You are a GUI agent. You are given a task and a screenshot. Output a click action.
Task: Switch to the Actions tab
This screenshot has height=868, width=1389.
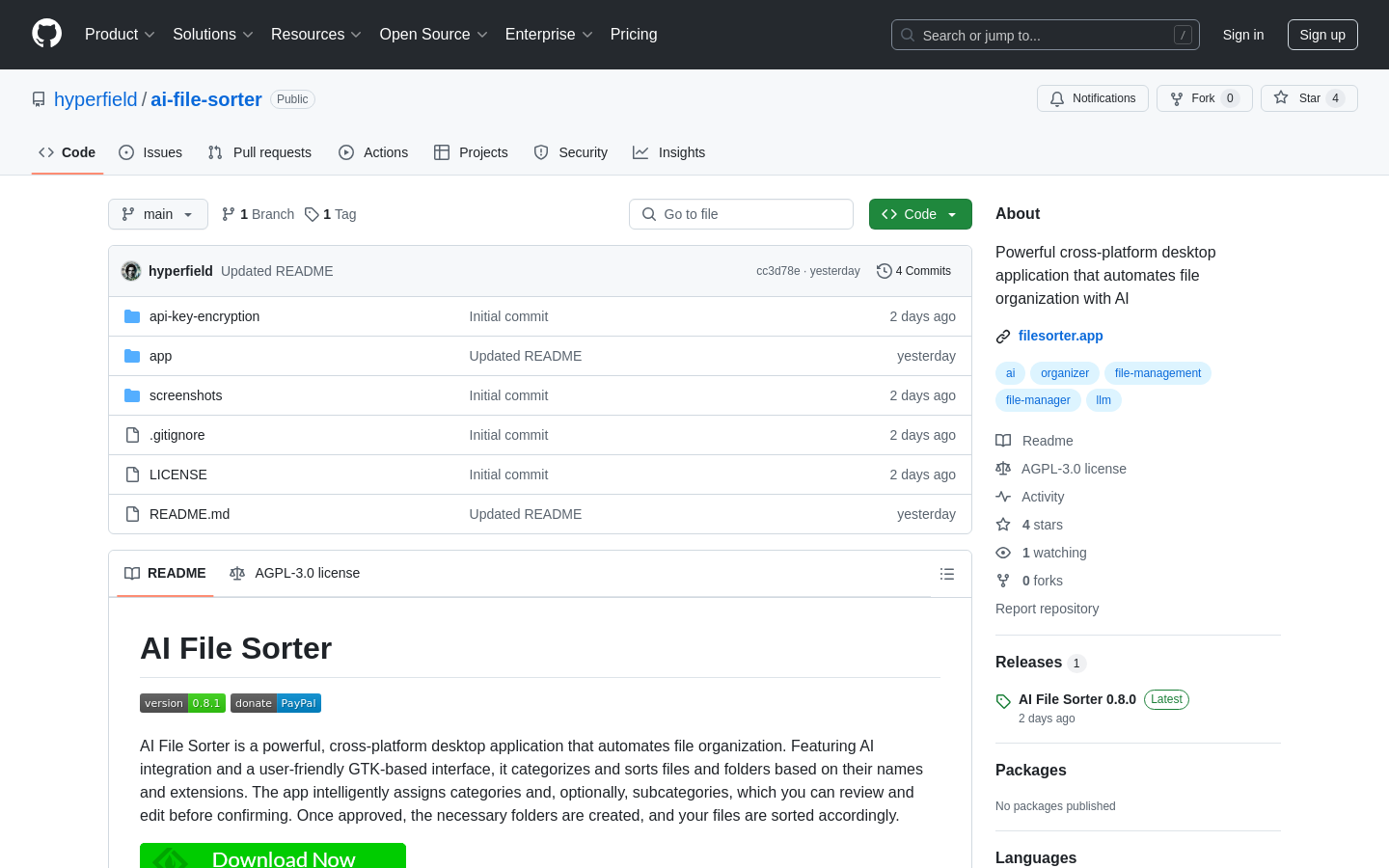coord(373,152)
